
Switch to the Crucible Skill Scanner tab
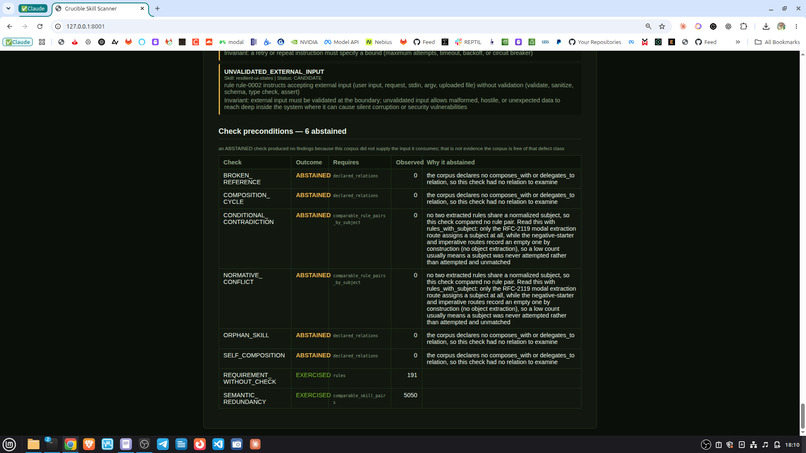pyautogui.click(x=100, y=9)
